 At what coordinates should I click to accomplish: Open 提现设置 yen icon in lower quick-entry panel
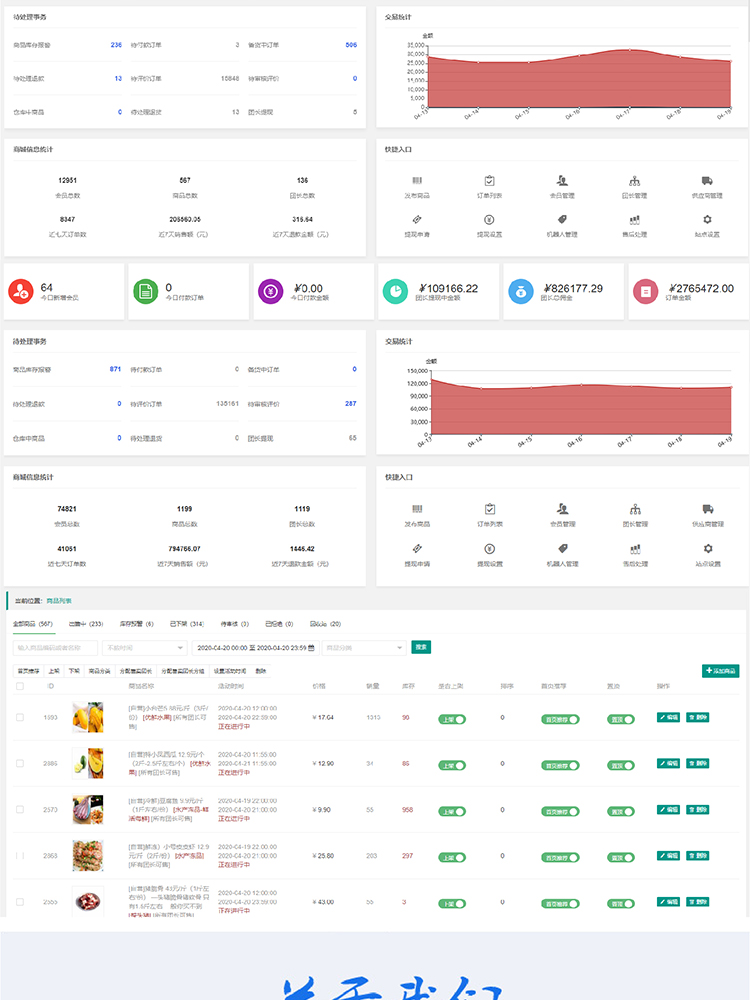[x=490, y=548]
